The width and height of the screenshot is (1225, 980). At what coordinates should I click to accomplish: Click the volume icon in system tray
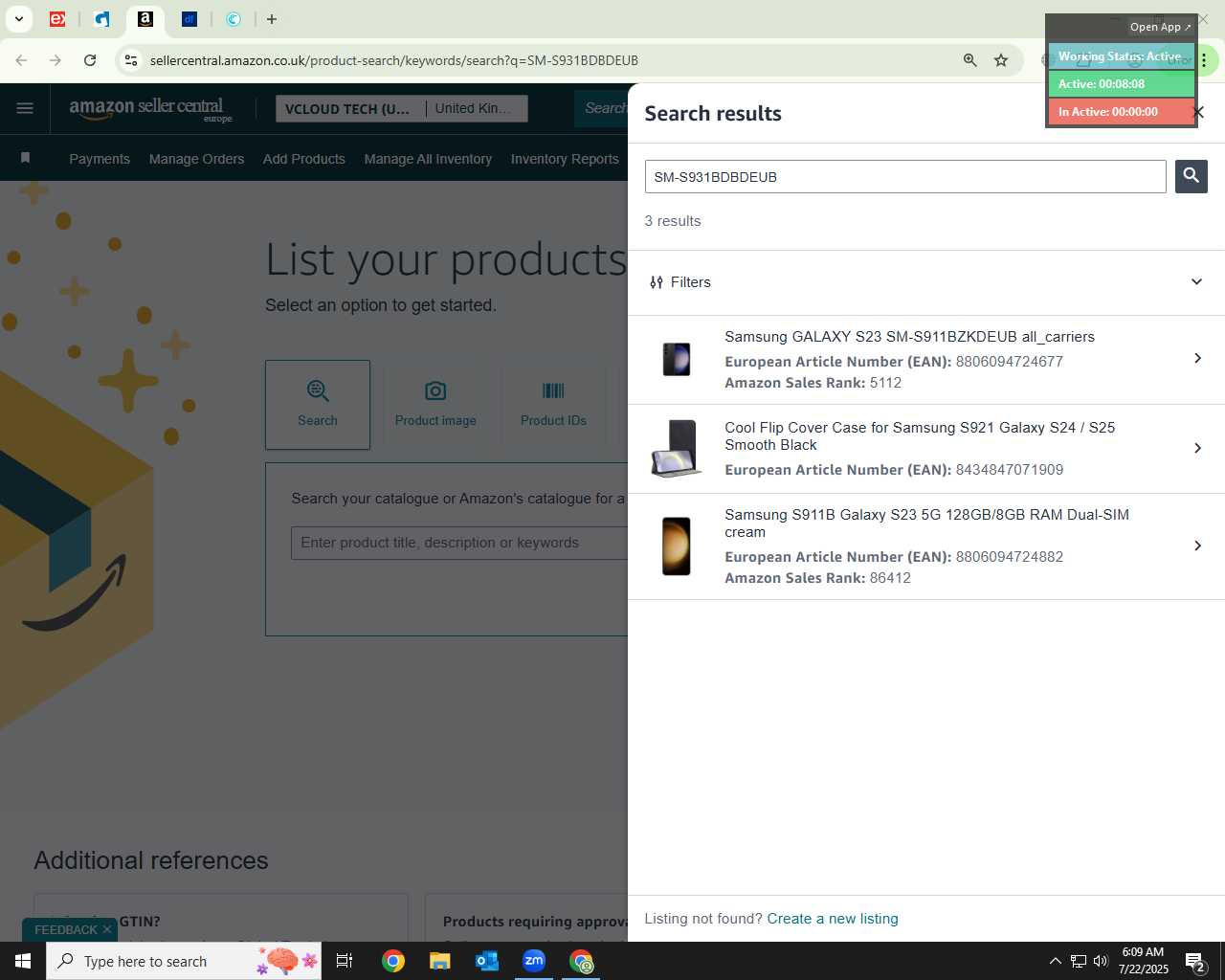coord(1101,961)
